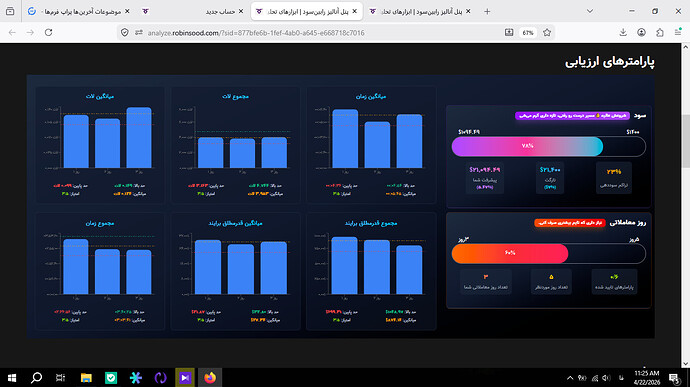This screenshot has height=387, width=690.
Task: Open the Firefox downloads panel
Action: pyautogui.click(x=623, y=33)
